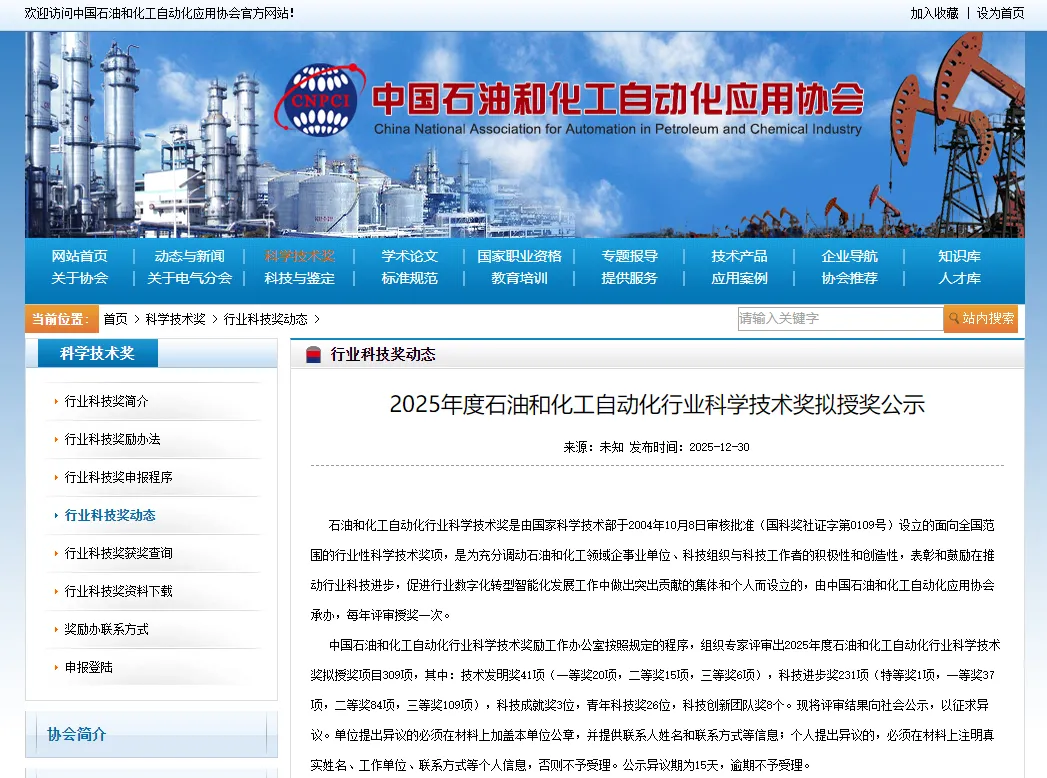The width and height of the screenshot is (1047, 778).
Task: Select 行业科技奖动态 in sidebar list
Action: pos(110,516)
